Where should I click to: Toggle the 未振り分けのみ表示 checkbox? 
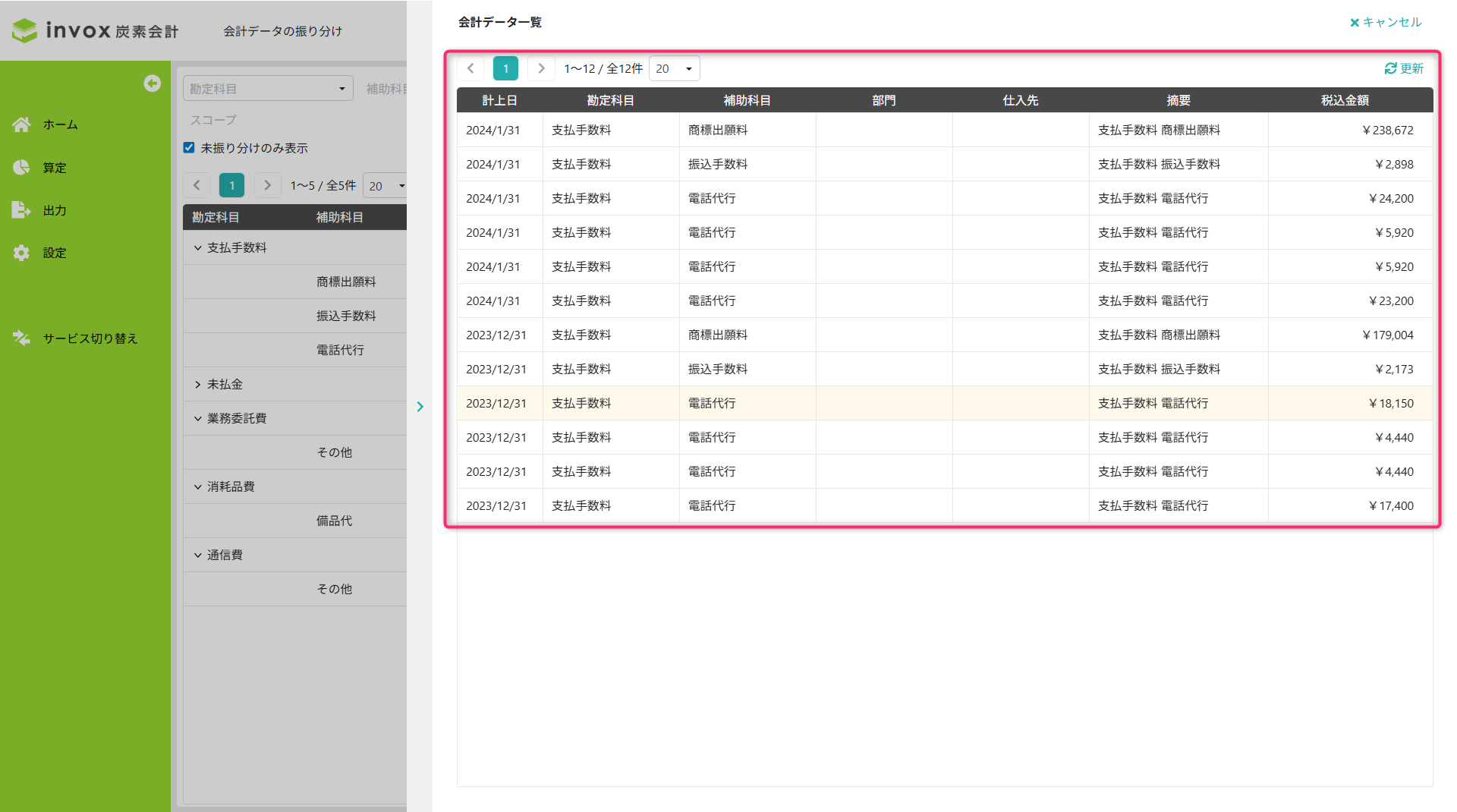coord(189,148)
